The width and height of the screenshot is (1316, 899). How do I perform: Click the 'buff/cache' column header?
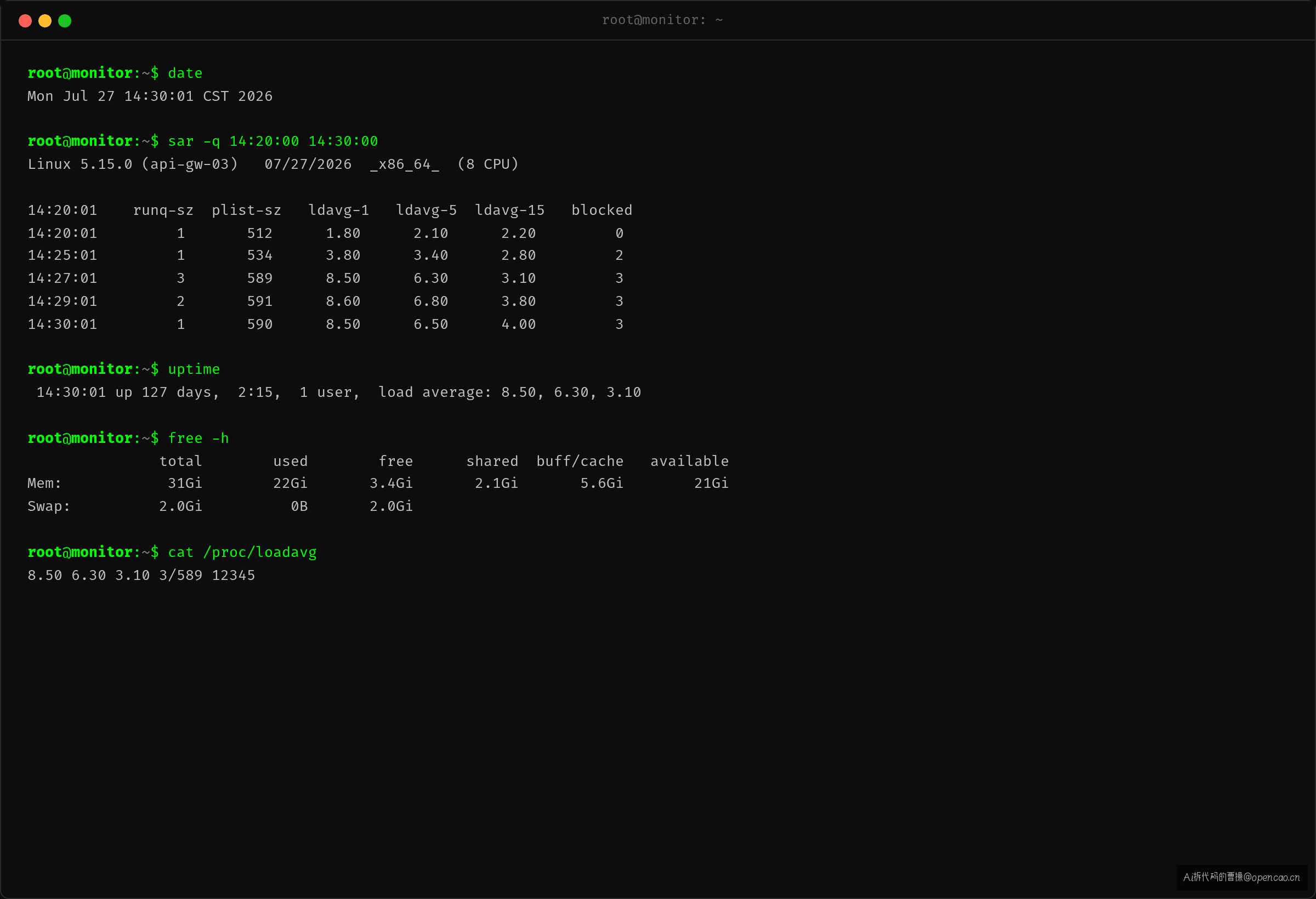[x=580, y=462]
